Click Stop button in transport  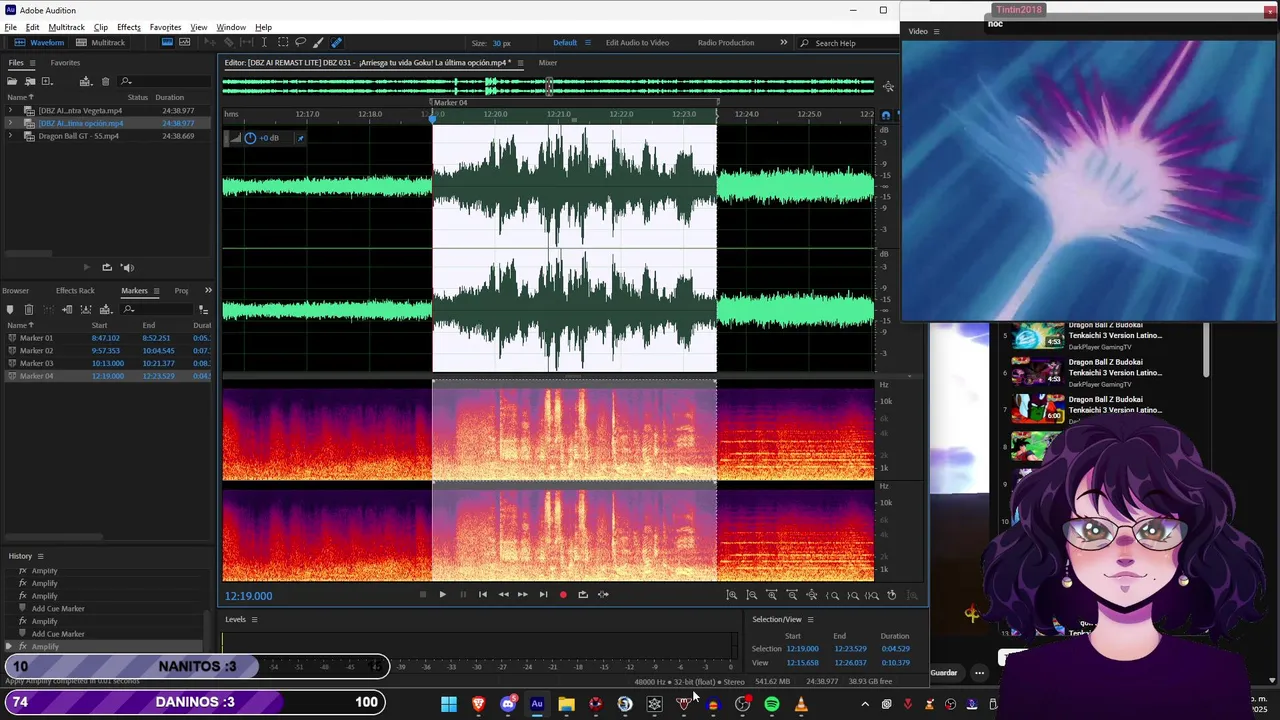click(x=422, y=595)
